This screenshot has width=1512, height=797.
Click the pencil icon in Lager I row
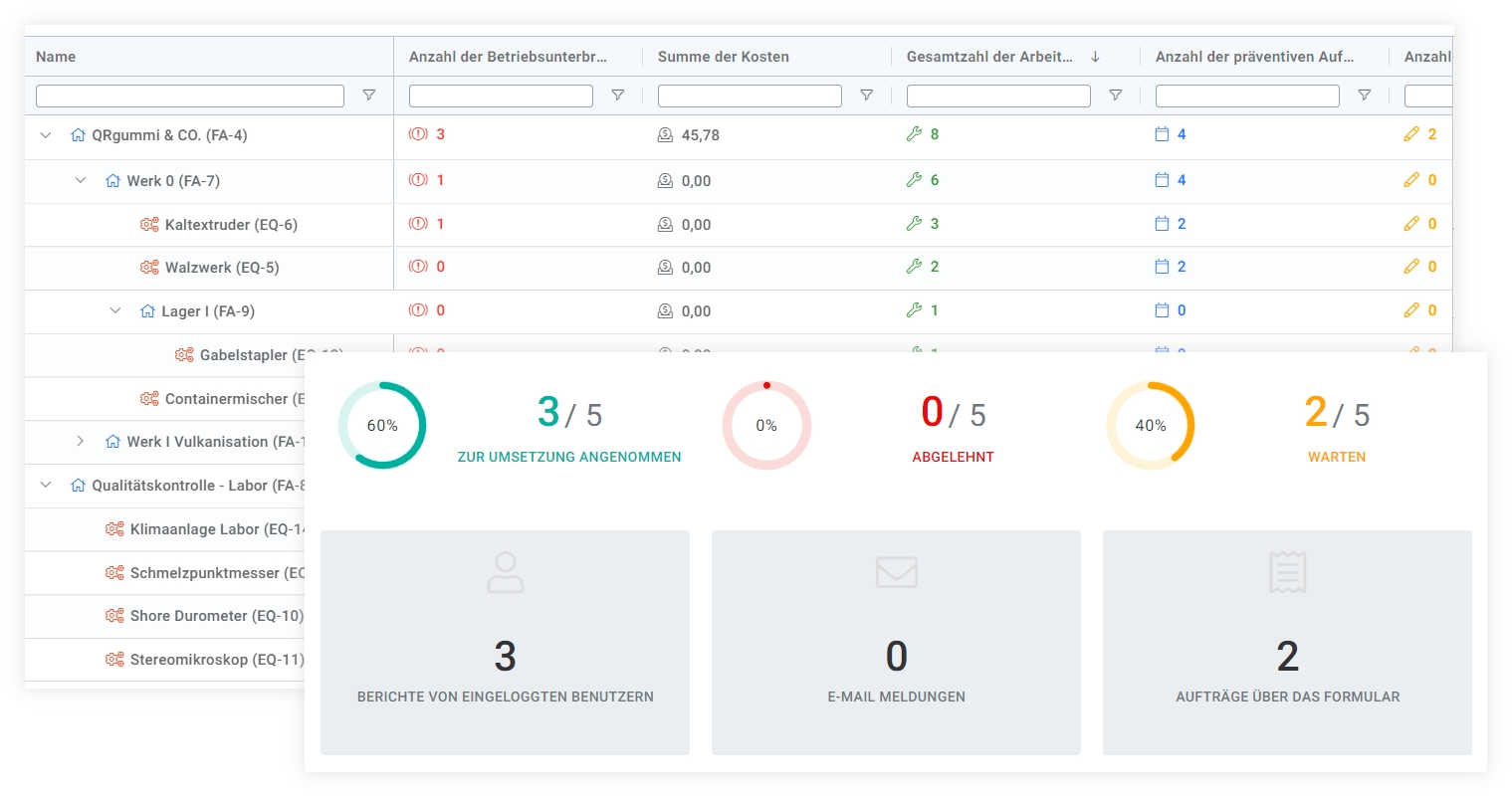click(x=1411, y=310)
